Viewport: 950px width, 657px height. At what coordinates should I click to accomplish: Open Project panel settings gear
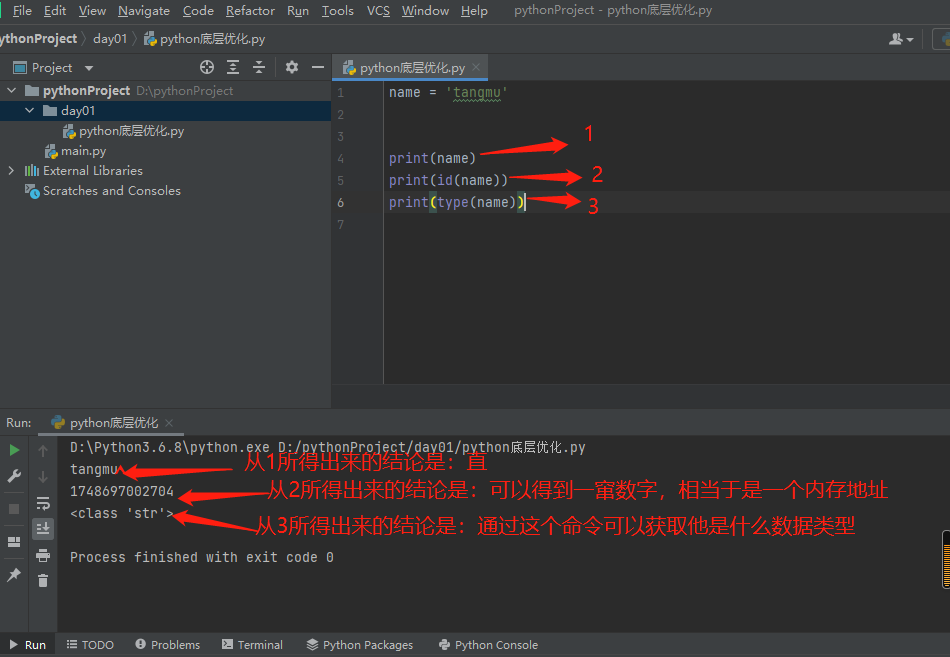(291, 67)
